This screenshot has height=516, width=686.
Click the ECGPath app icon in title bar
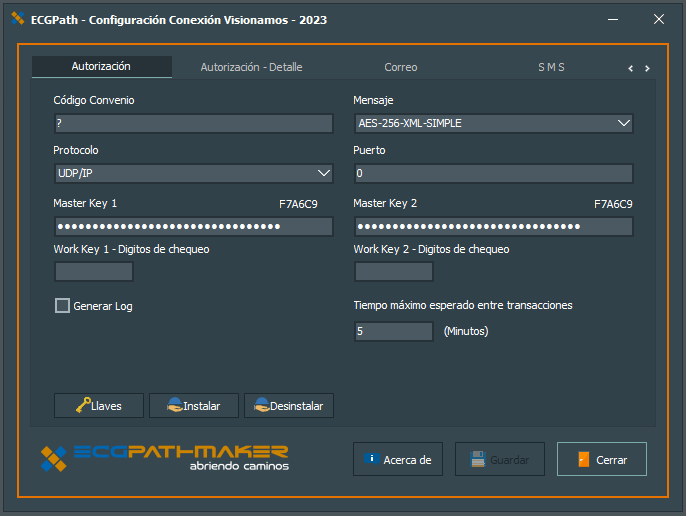tap(19, 19)
